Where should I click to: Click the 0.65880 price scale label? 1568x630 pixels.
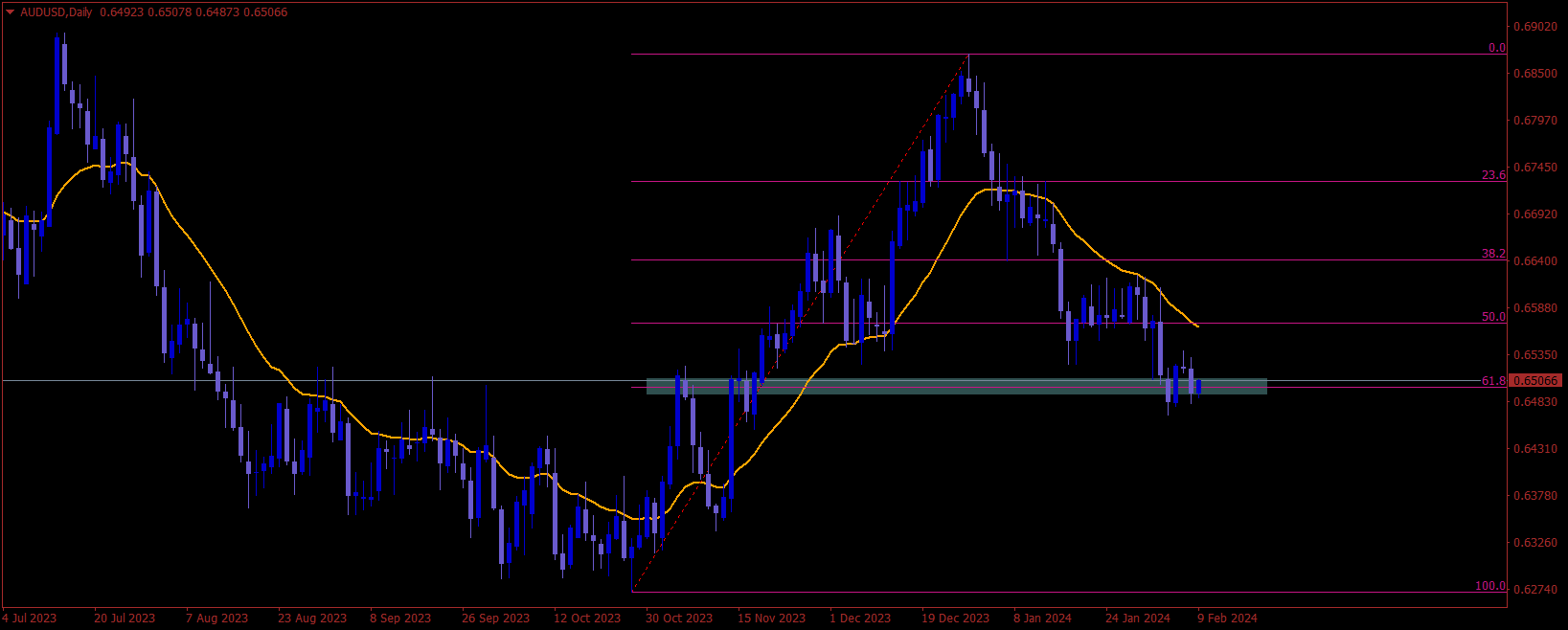1535,308
